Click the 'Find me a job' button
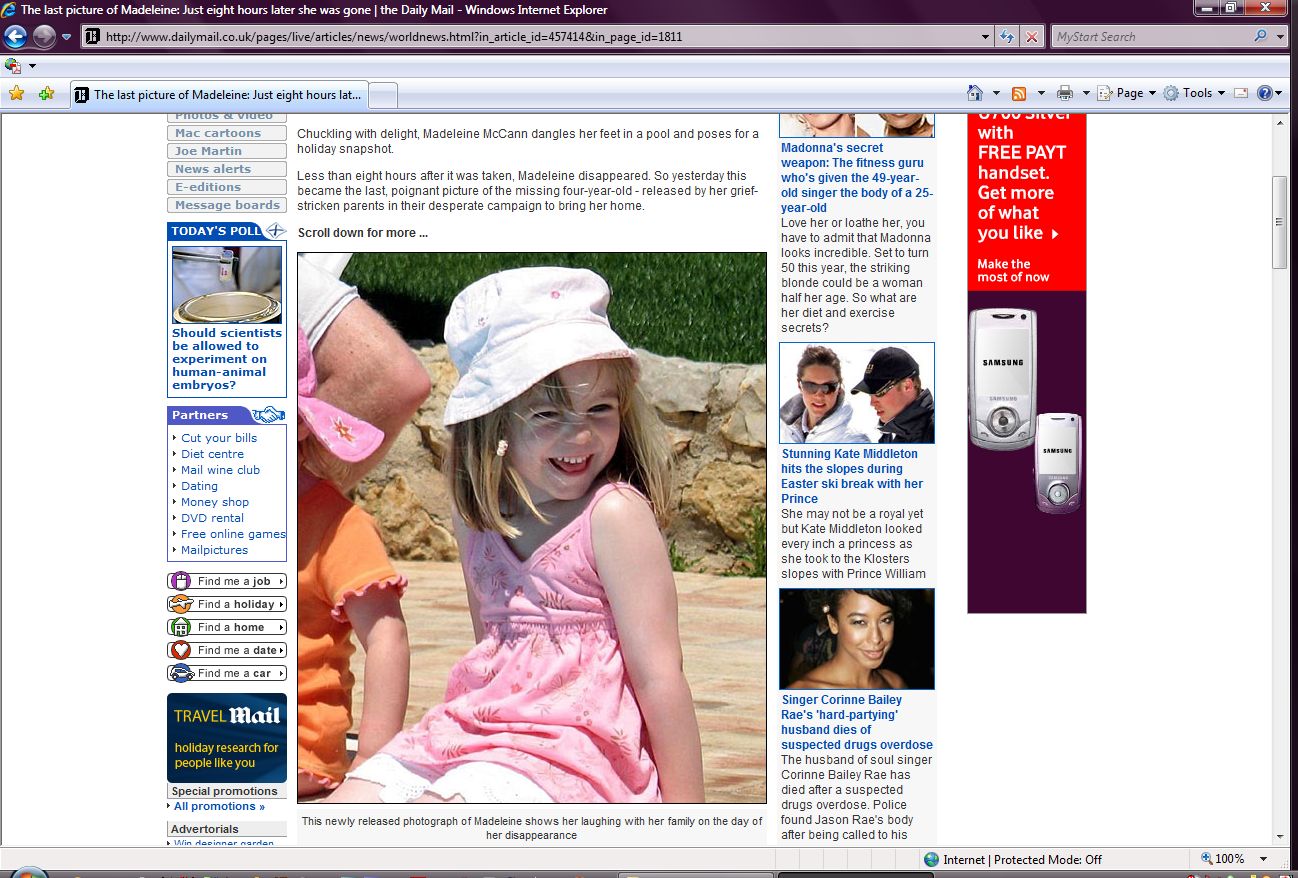Image resolution: width=1298 pixels, height=878 pixels. (x=227, y=581)
